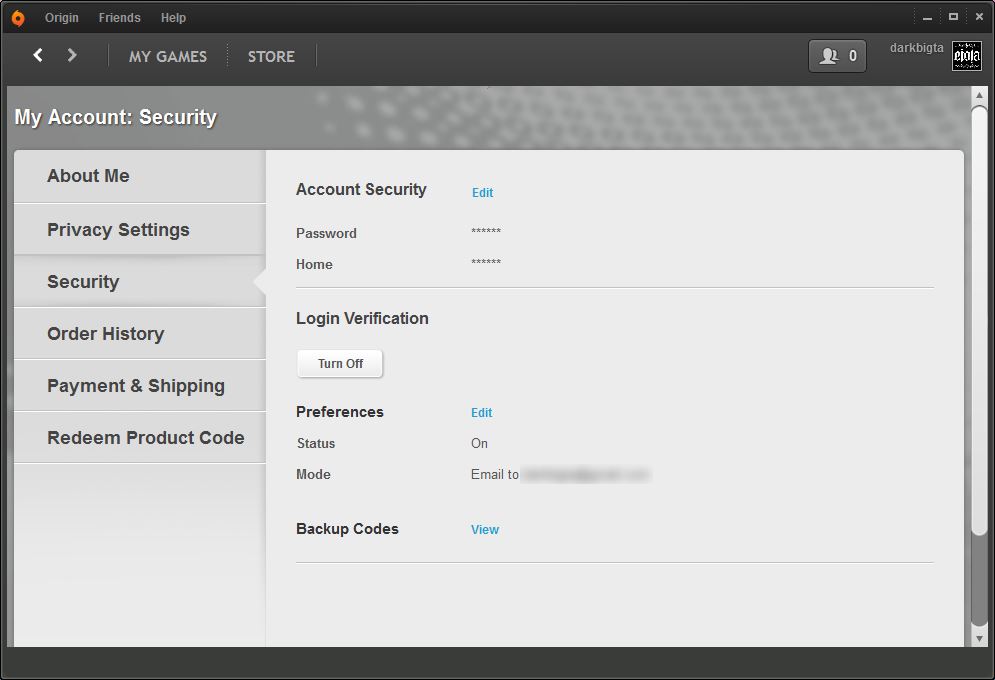The height and width of the screenshot is (680, 995).
Task: Open the Friends menu
Action: pyautogui.click(x=119, y=18)
